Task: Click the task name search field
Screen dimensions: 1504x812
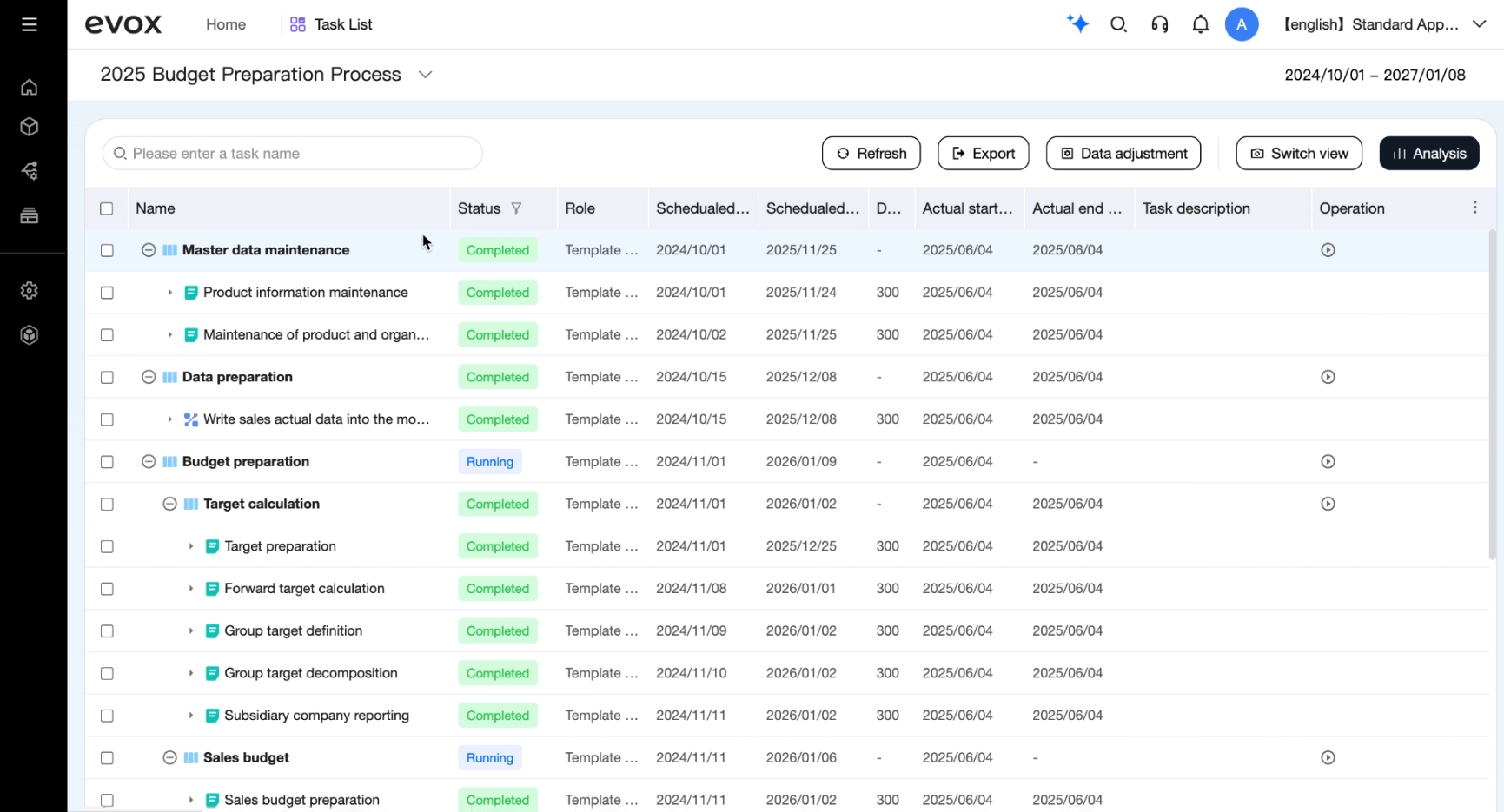Action: [x=293, y=154]
